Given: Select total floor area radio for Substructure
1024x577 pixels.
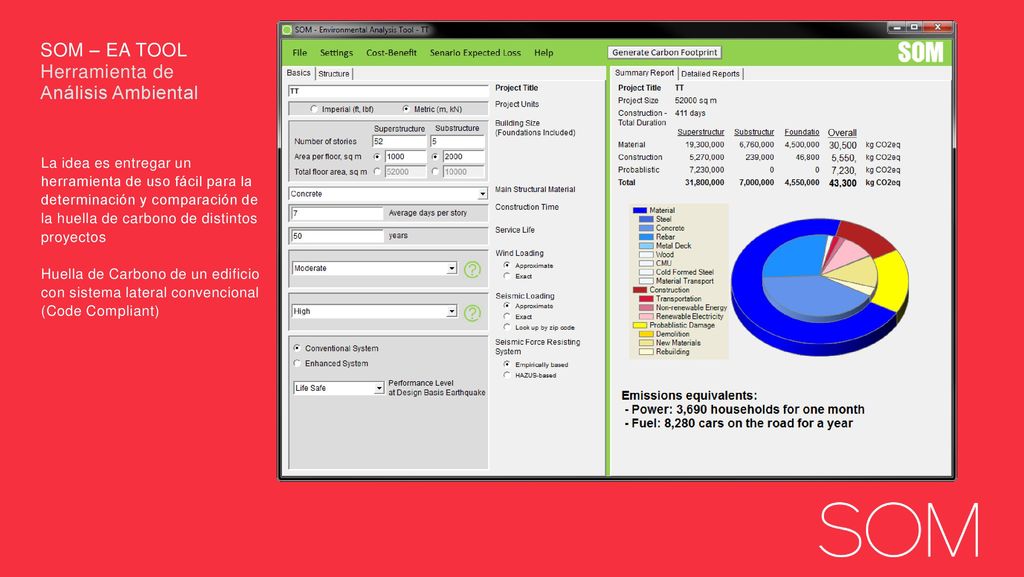Looking at the screenshot, I should tap(435, 172).
